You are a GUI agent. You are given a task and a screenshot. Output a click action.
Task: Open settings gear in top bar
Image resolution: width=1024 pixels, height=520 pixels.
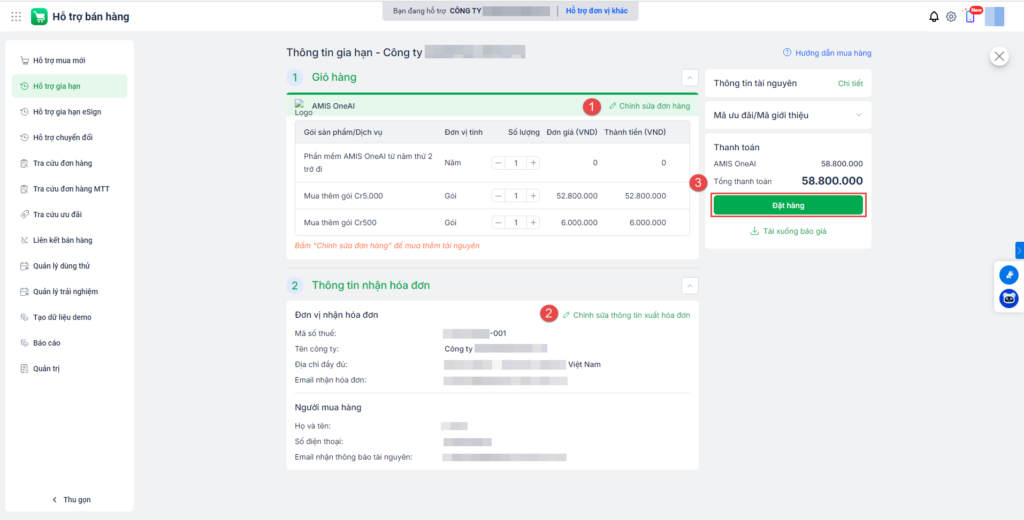951,17
